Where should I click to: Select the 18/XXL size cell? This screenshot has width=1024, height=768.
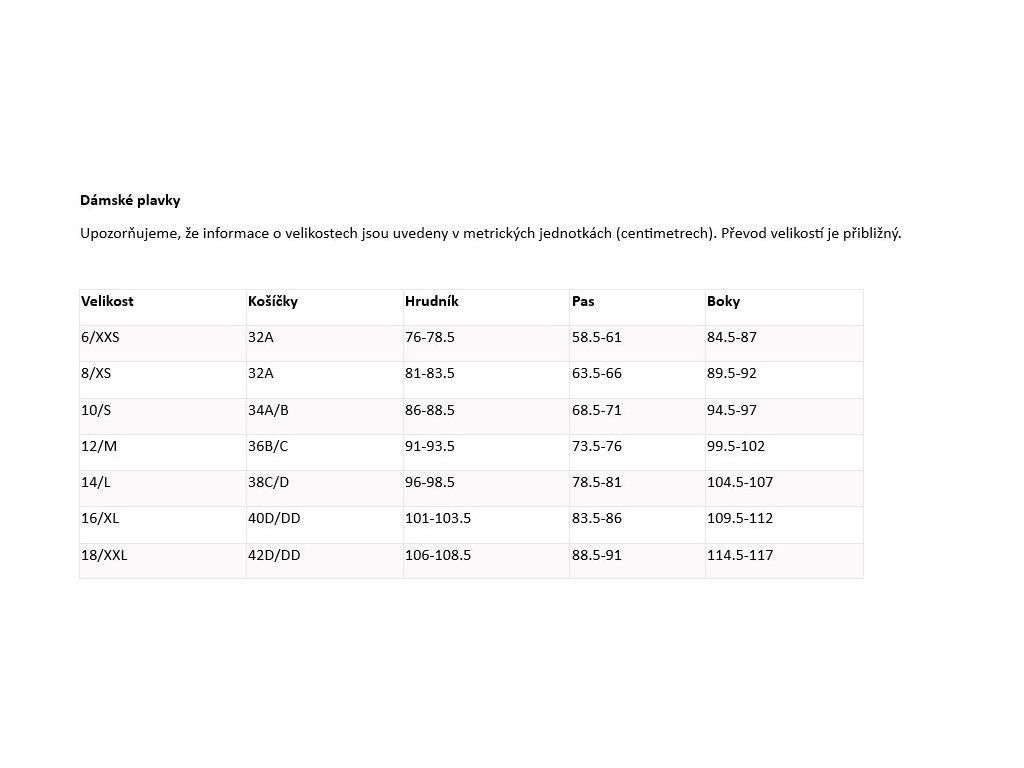(x=104, y=555)
